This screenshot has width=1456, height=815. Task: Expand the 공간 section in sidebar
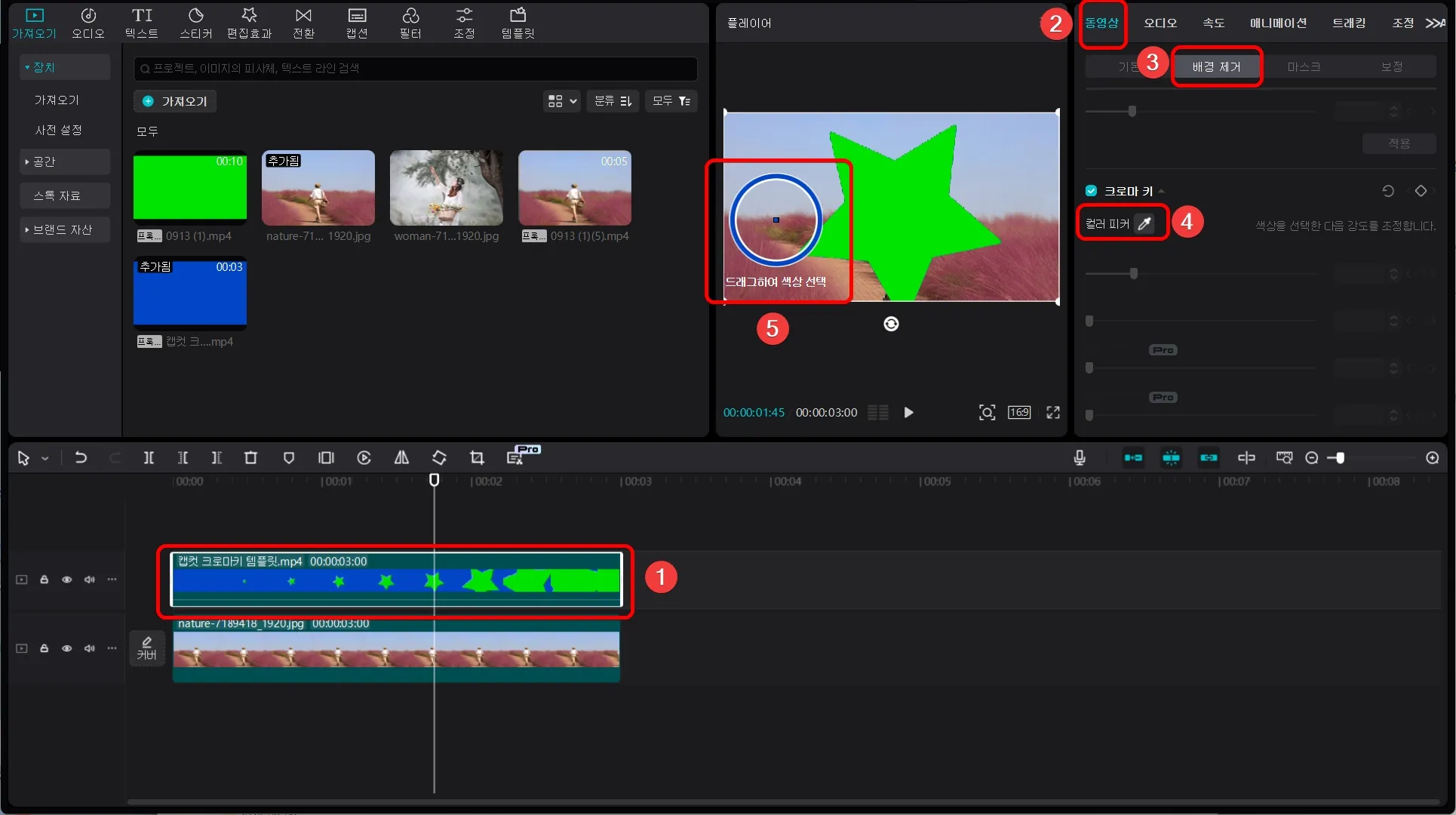click(x=64, y=161)
